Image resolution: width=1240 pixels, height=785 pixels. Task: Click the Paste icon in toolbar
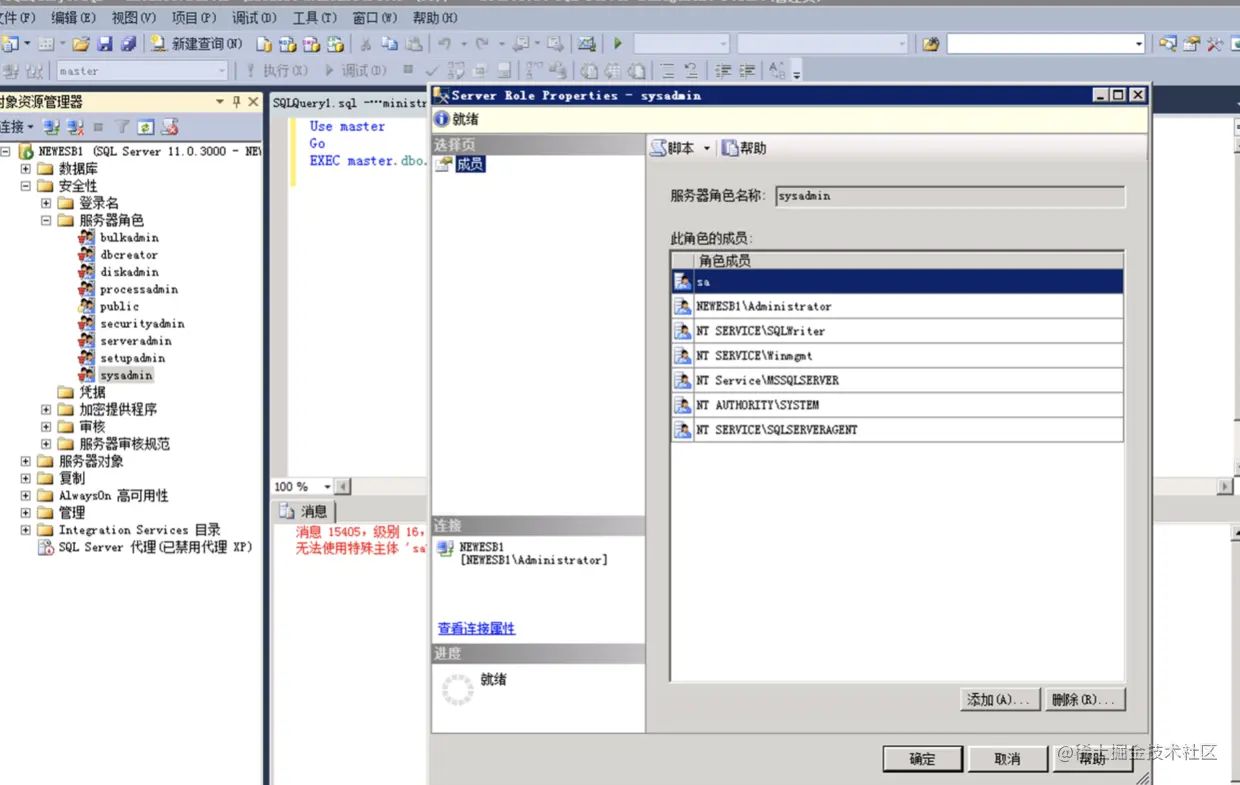point(413,44)
